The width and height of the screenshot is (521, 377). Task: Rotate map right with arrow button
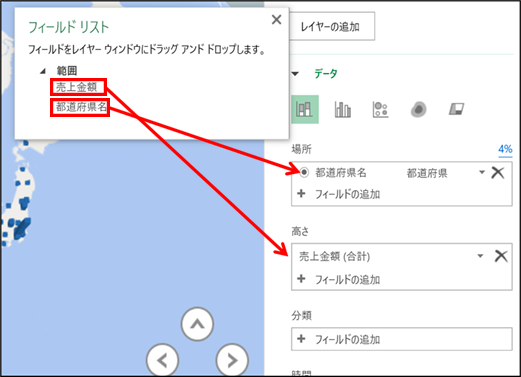point(232,360)
